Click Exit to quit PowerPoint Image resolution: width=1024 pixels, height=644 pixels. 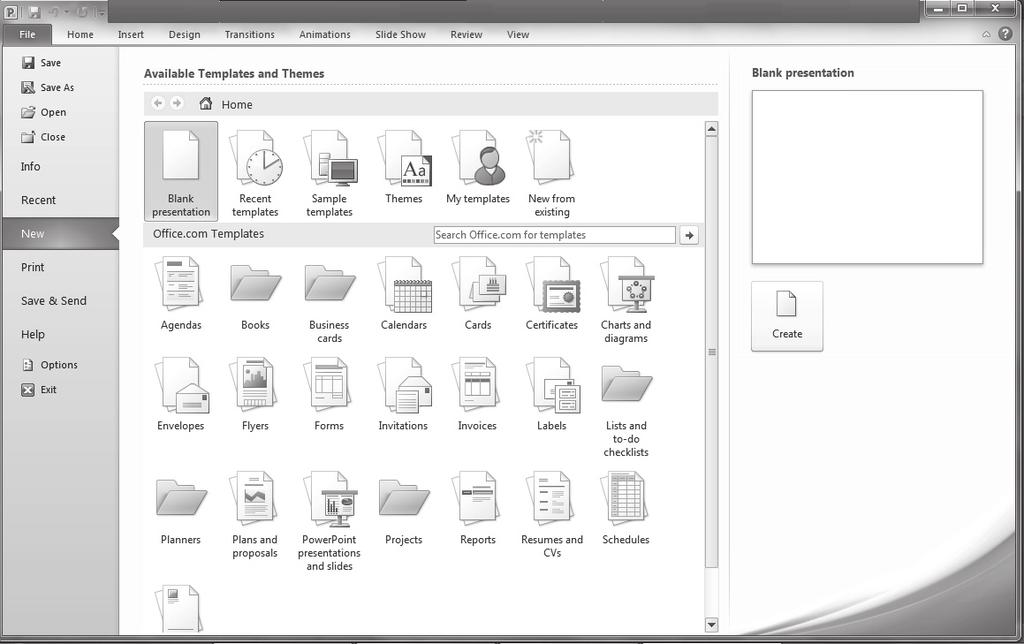click(x=39, y=390)
